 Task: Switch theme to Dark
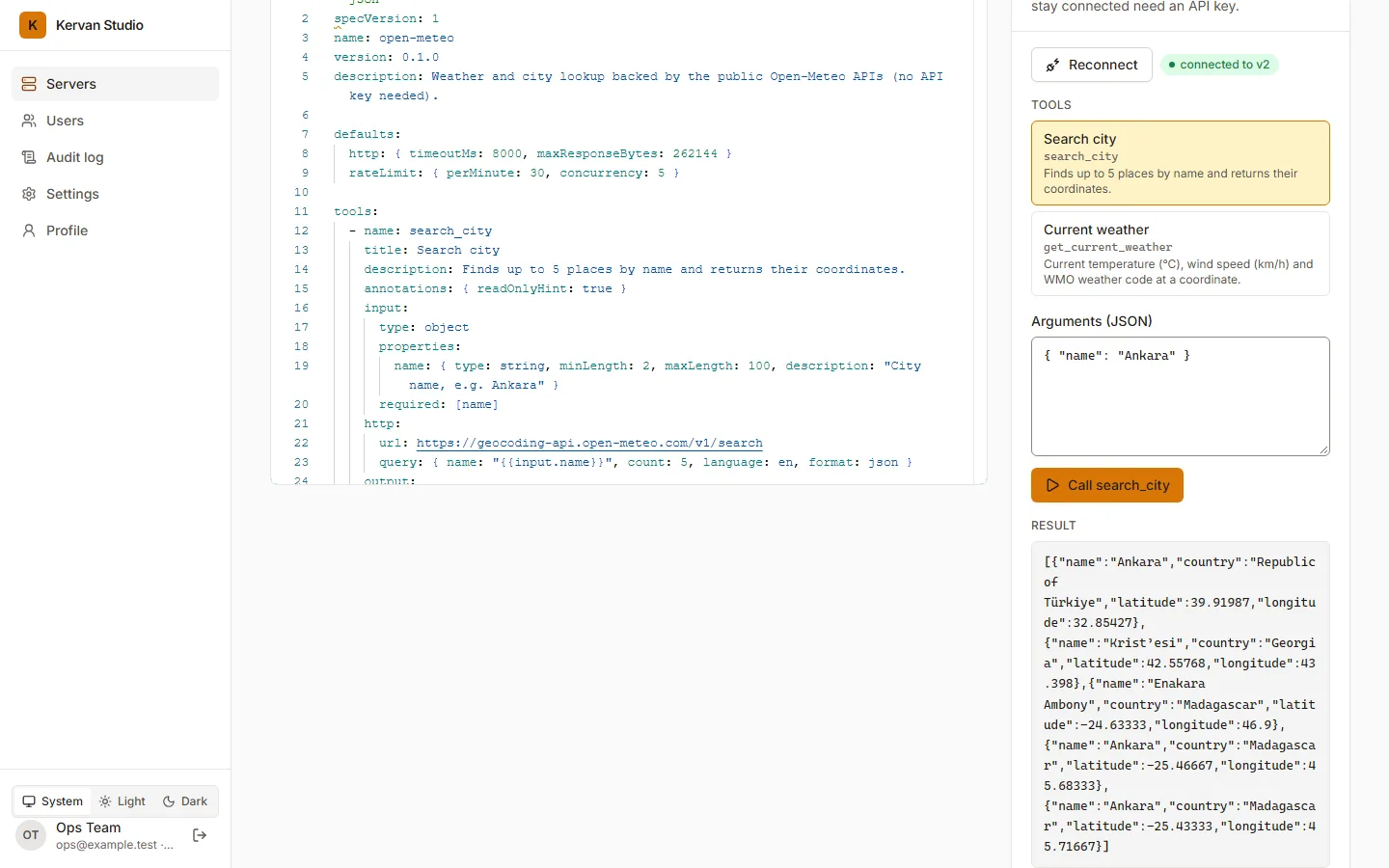(x=185, y=801)
